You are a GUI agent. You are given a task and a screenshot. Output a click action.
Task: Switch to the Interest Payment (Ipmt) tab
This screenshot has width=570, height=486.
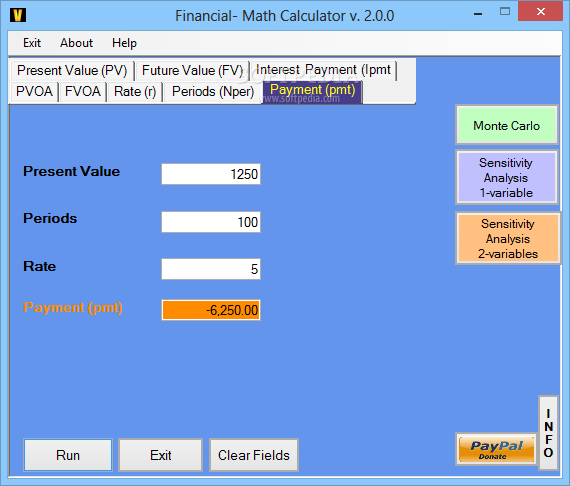323,70
